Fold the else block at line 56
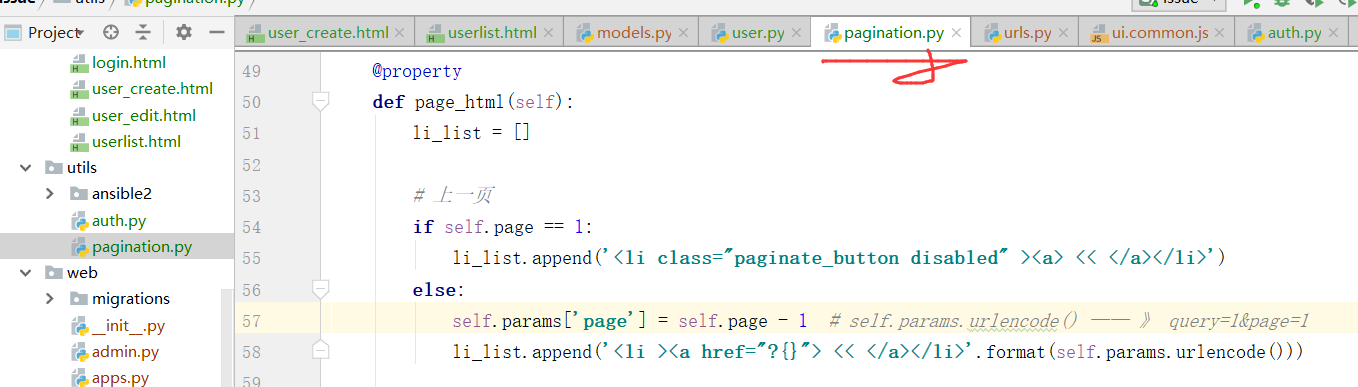Image resolution: width=1358 pixels, height=387 pixels. pyautogui.click(x=320, y=288)
